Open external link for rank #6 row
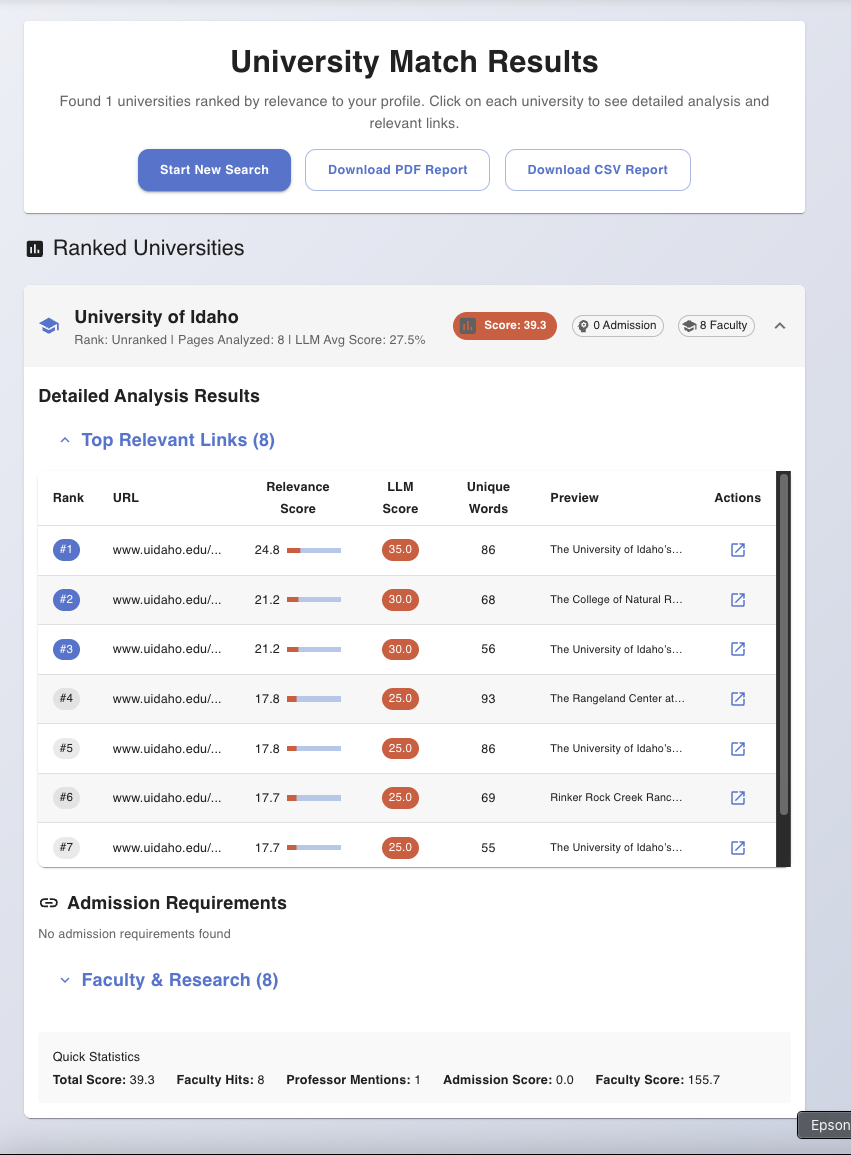This screenshot has height=1155, width=851. [x=738, y=798]
